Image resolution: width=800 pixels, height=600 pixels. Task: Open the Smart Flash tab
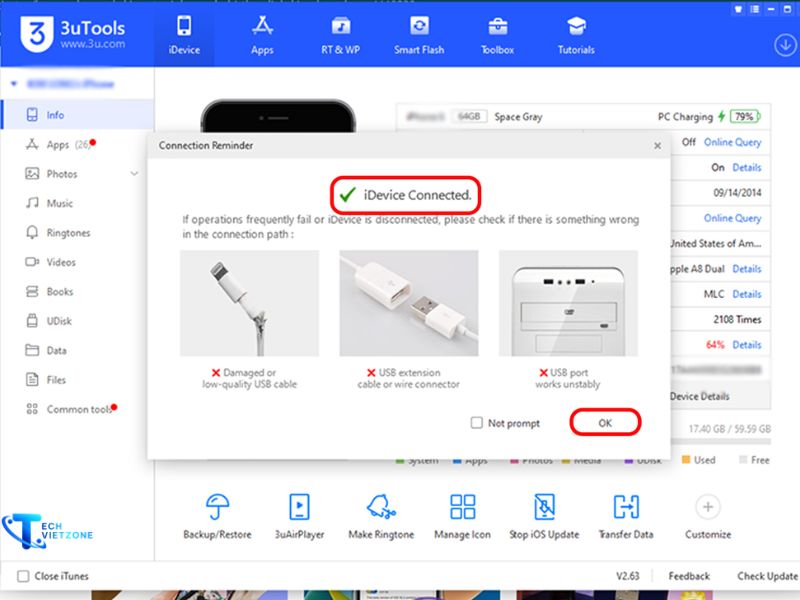(419, 35)
